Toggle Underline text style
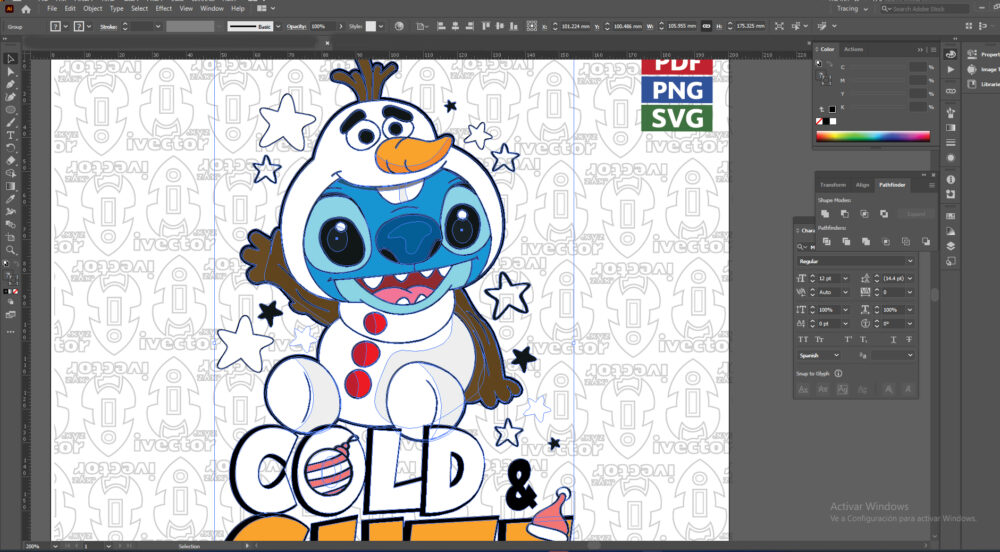 pos(893,340)
